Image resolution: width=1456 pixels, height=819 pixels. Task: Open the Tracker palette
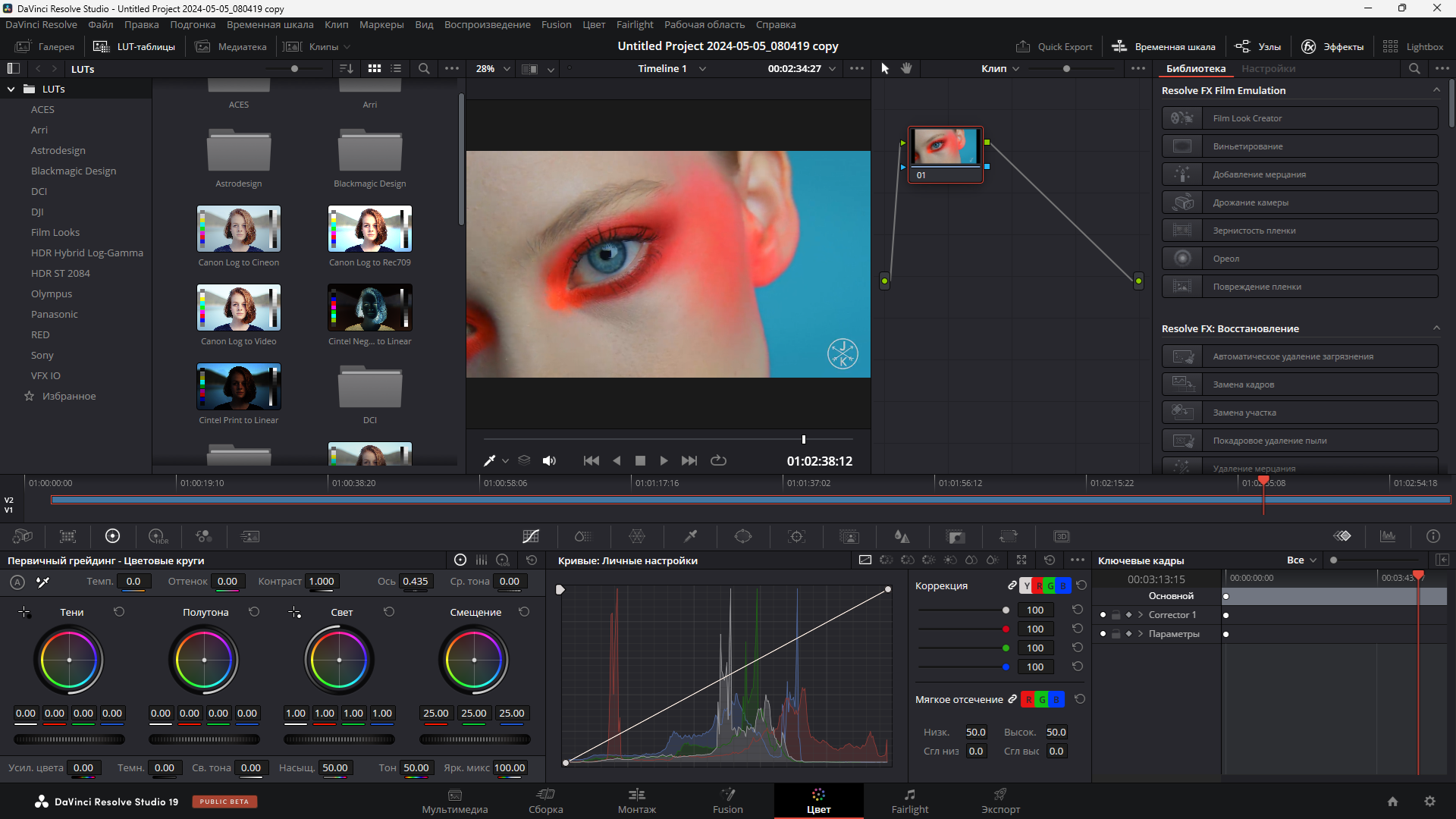[x=796, y=537]
